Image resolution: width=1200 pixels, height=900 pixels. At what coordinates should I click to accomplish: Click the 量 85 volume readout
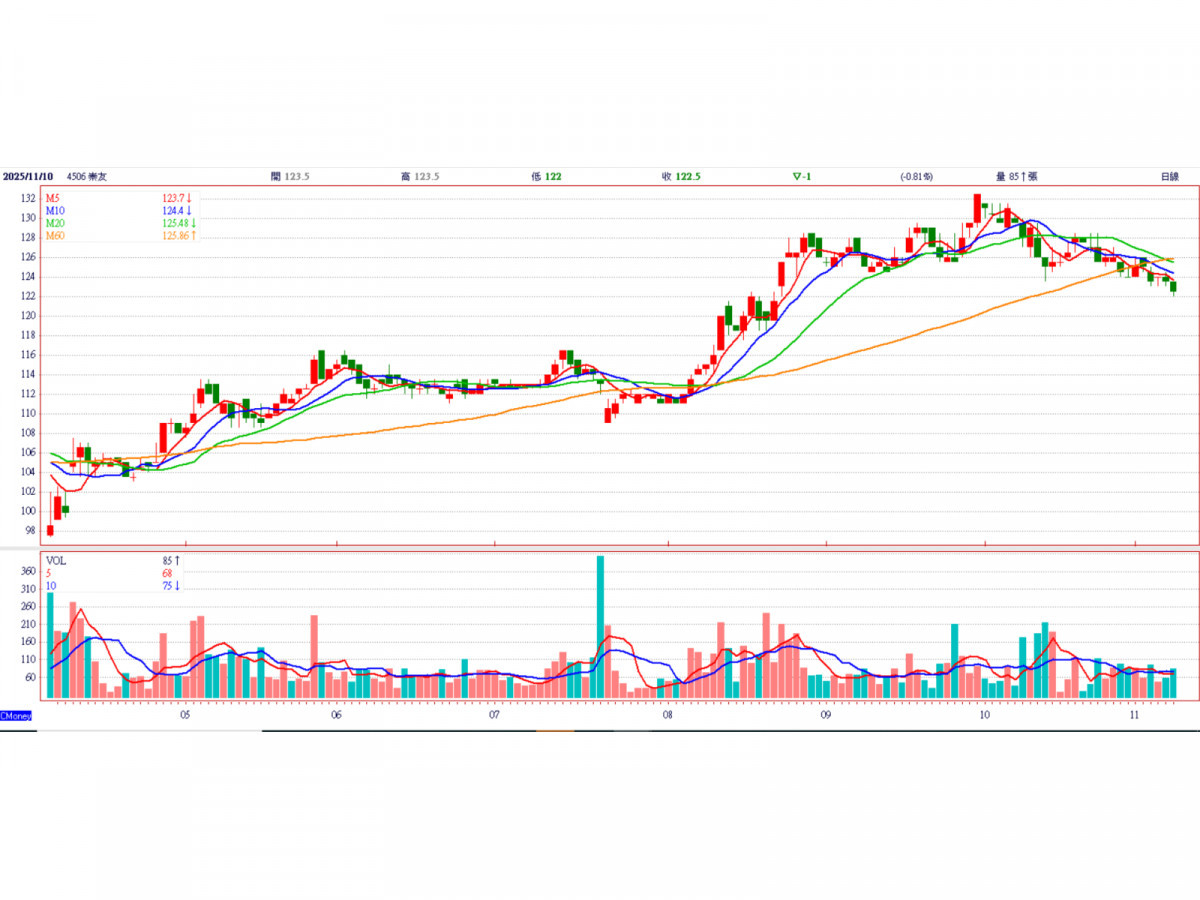coord(1017,177)
